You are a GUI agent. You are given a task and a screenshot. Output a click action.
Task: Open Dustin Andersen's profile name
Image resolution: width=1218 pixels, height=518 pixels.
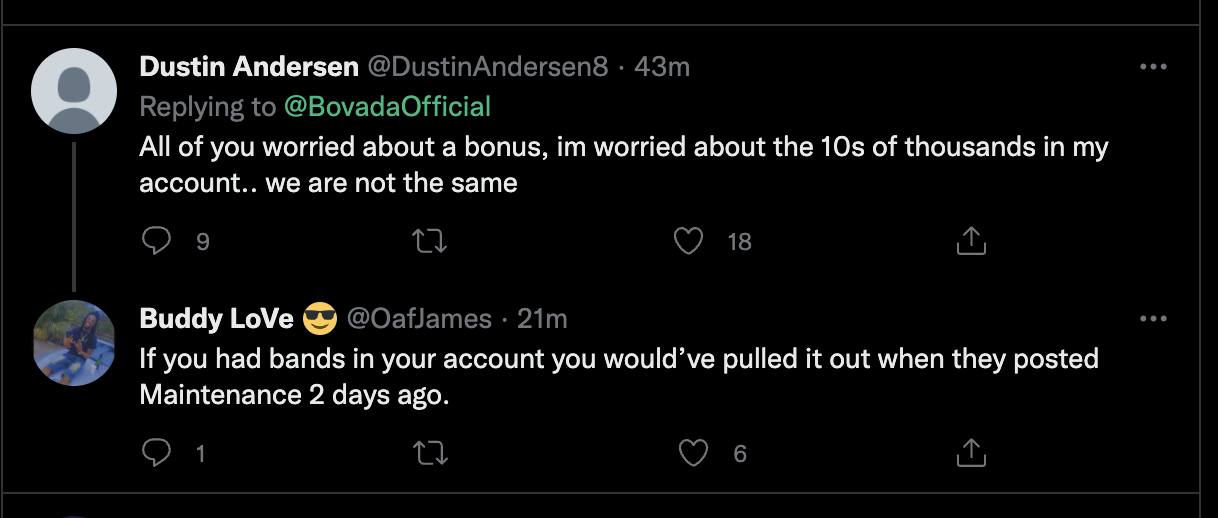click(249, 67)
